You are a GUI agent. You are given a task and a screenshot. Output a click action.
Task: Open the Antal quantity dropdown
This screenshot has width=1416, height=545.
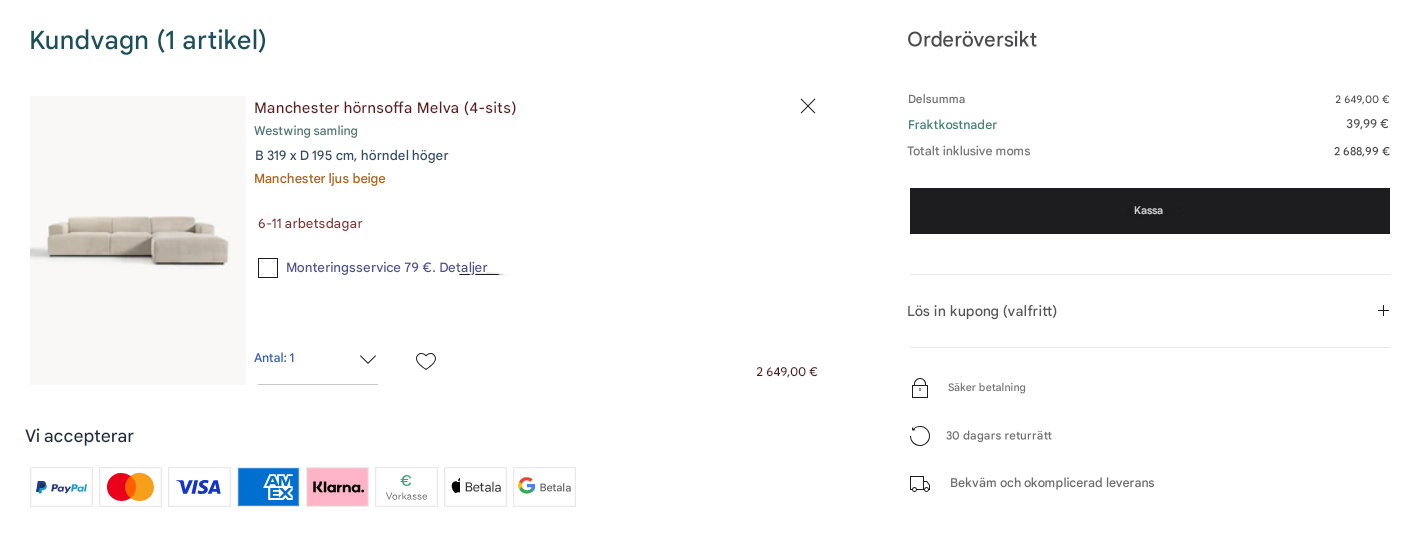317,359
